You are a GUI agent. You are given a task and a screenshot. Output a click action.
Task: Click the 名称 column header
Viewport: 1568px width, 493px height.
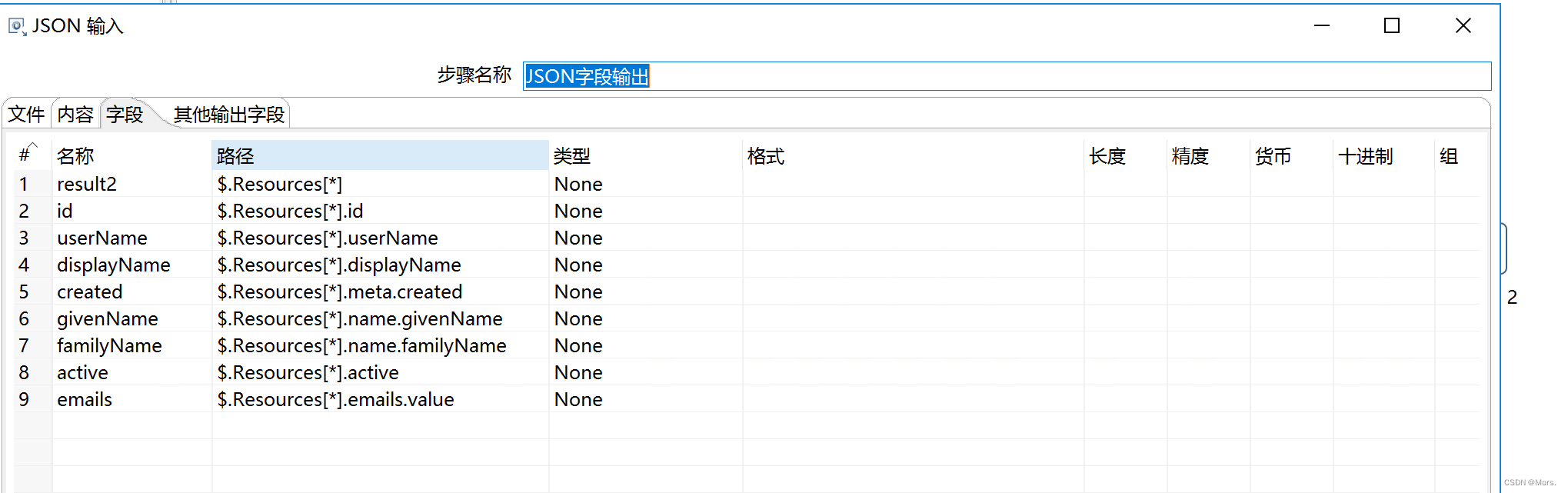pos(75,155)
